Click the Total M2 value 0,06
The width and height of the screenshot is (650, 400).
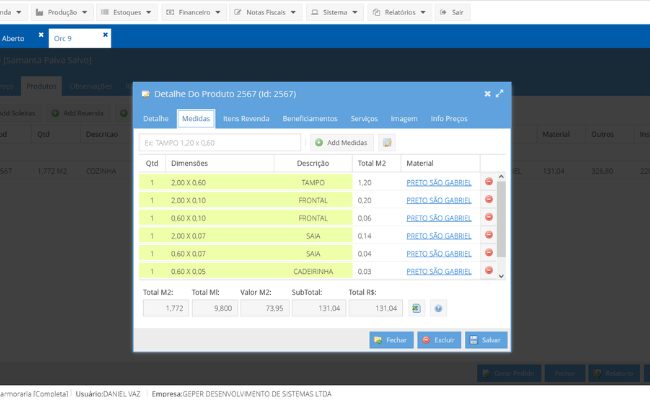tap(364, 218)
